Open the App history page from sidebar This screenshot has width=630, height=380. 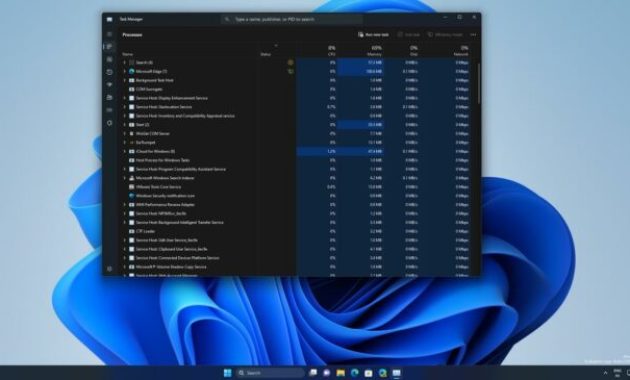109,72
